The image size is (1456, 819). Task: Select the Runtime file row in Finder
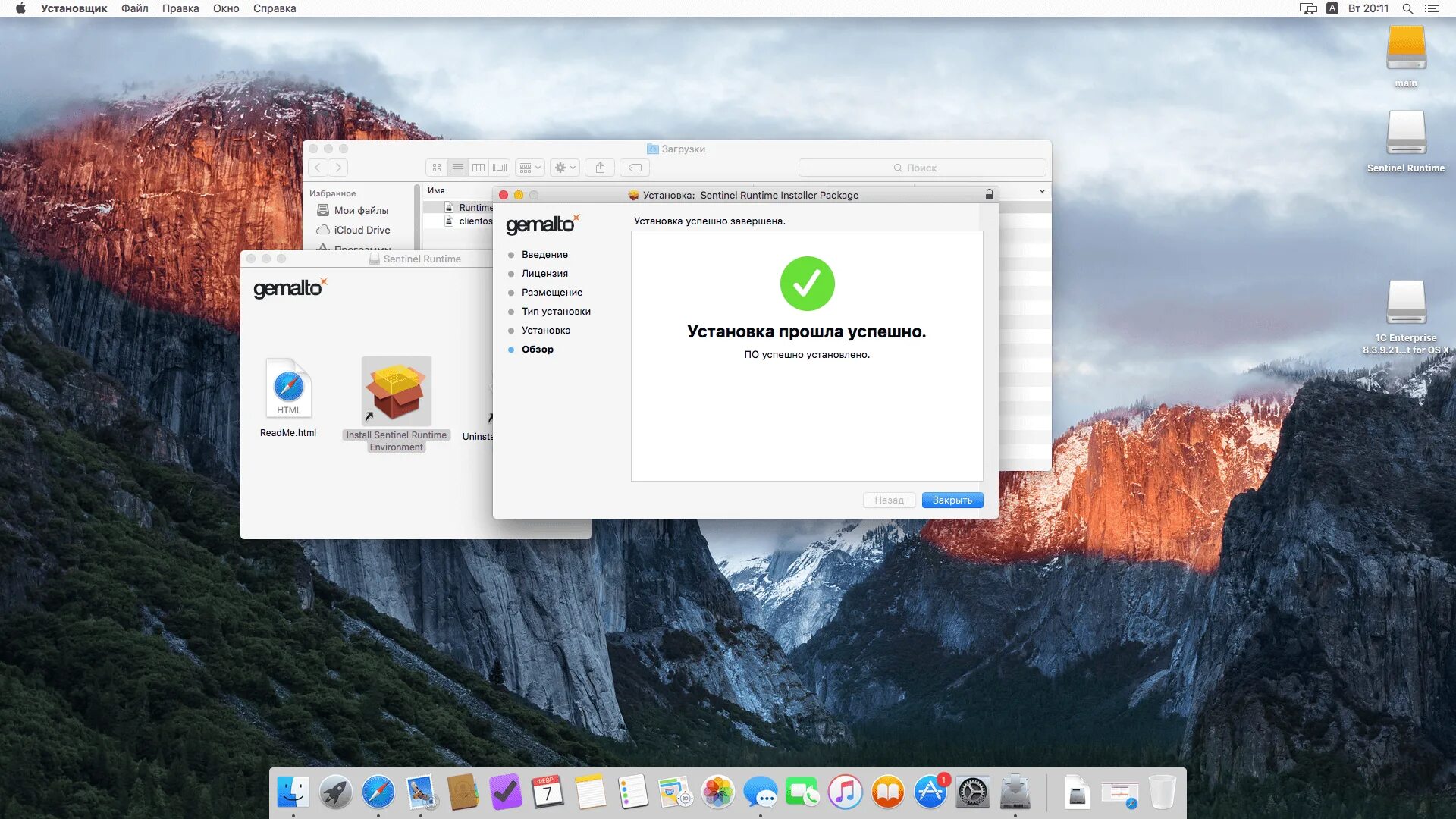pos(460,207)
